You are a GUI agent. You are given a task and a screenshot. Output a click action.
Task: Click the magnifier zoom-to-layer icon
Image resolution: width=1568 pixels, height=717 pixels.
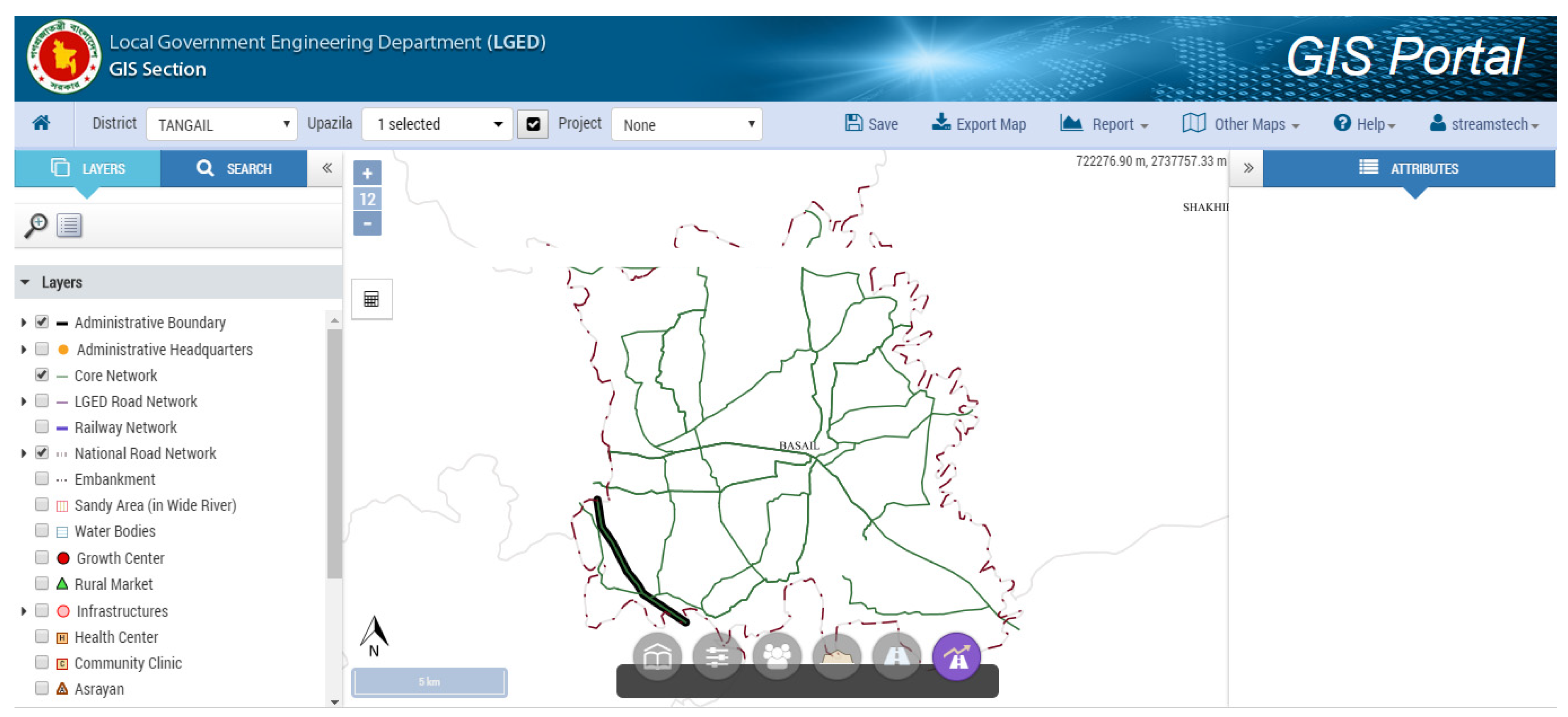click(36, 225)
